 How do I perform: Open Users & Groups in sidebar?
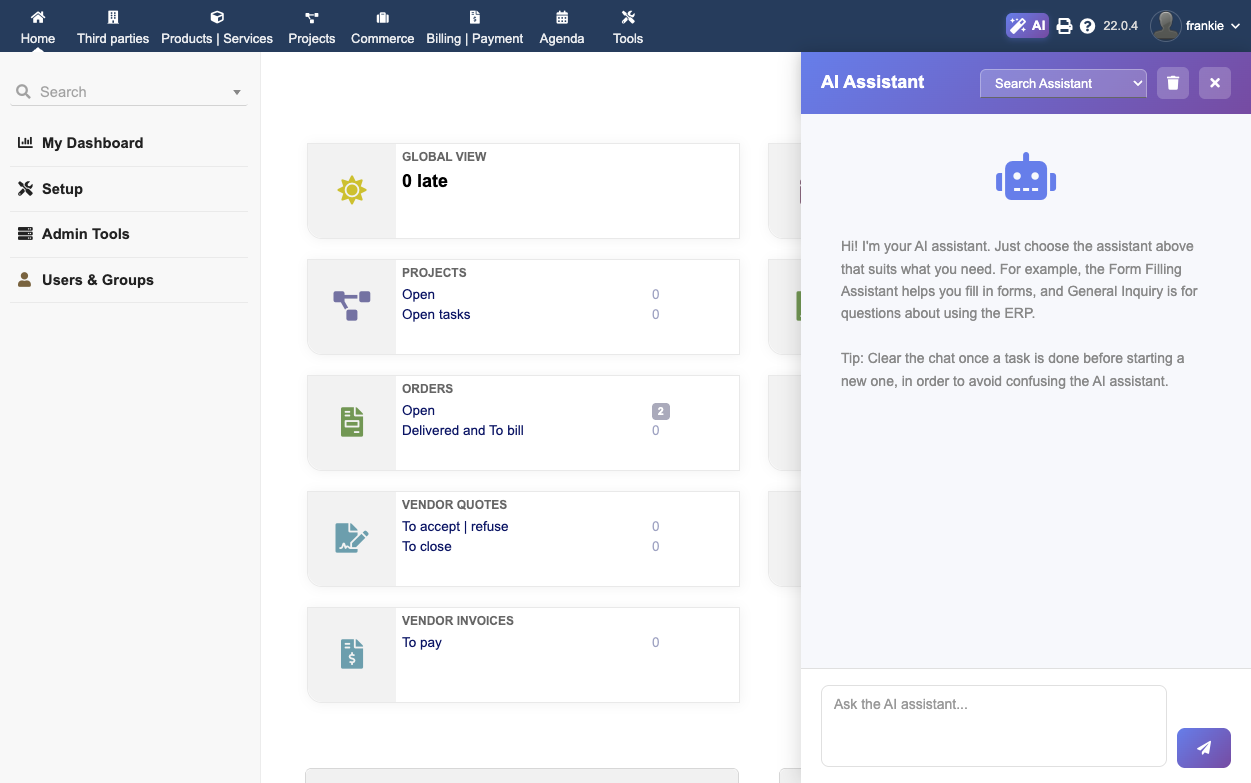97,280
